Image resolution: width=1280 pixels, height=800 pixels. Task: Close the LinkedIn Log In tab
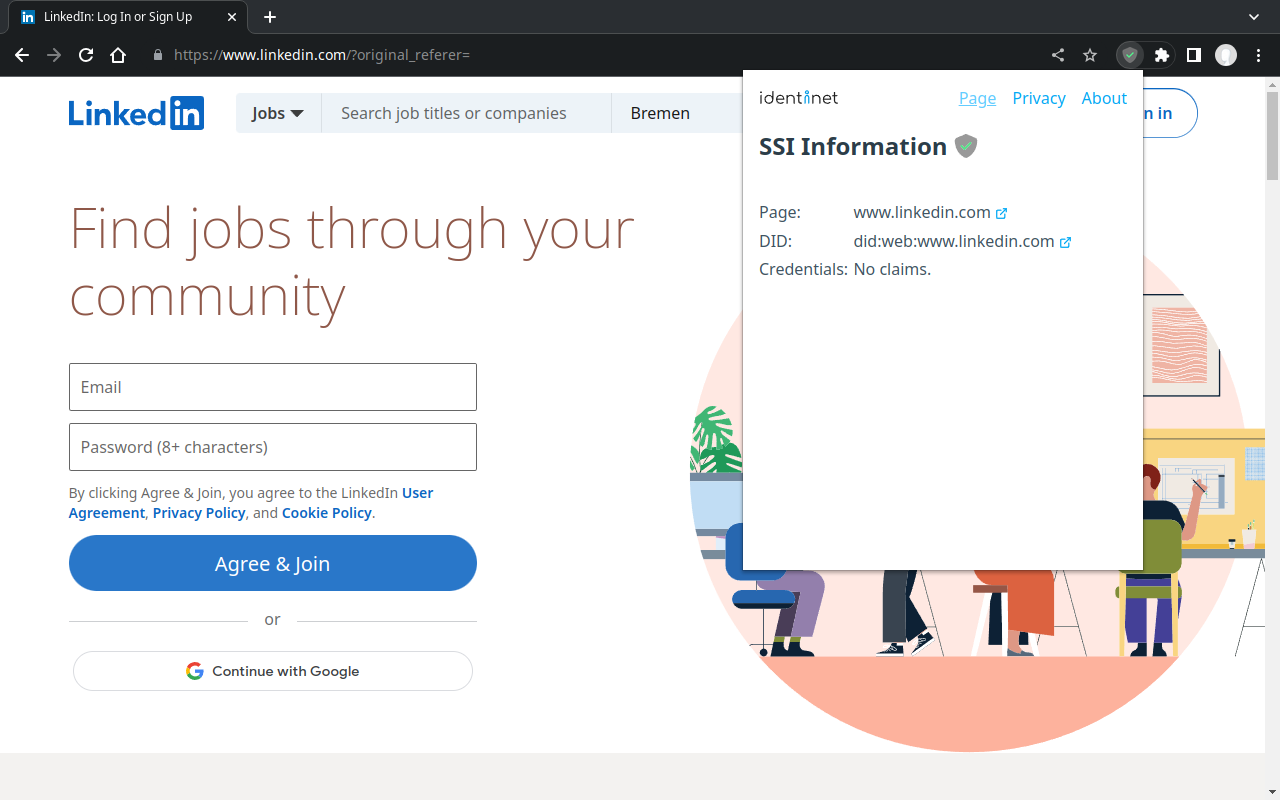(232, 17)
